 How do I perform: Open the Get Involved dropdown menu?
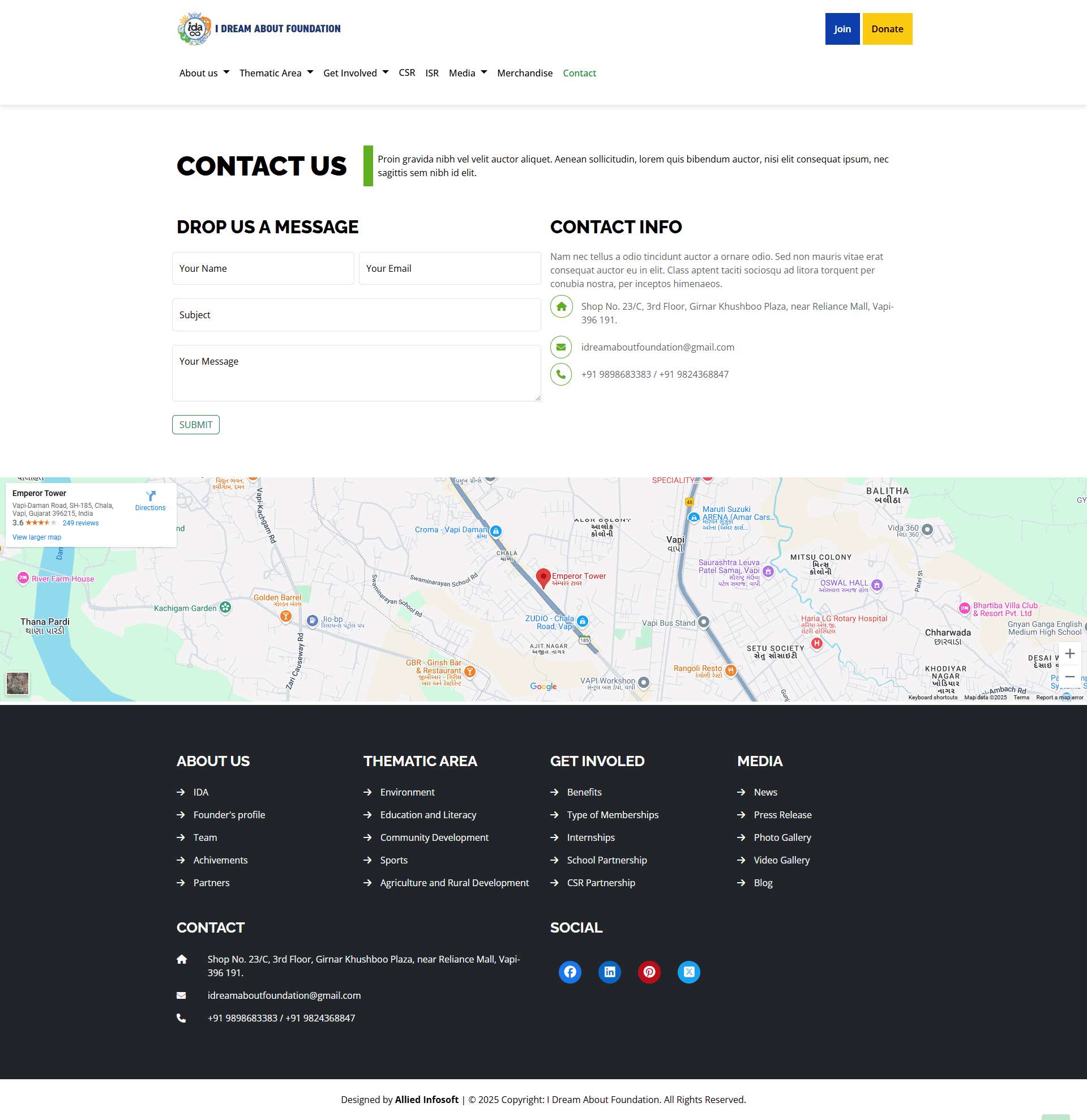(356, 73)
